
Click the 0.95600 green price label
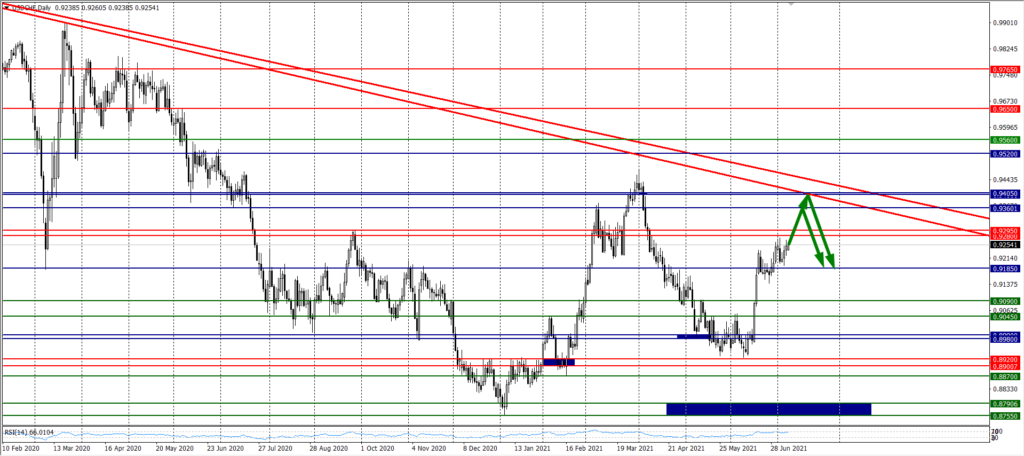tap(1004, 141)
